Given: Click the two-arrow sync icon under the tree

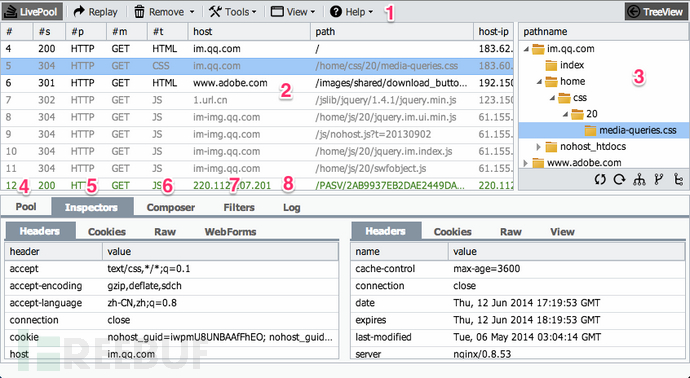Looking at the screenshot, I should click(600, 180).
